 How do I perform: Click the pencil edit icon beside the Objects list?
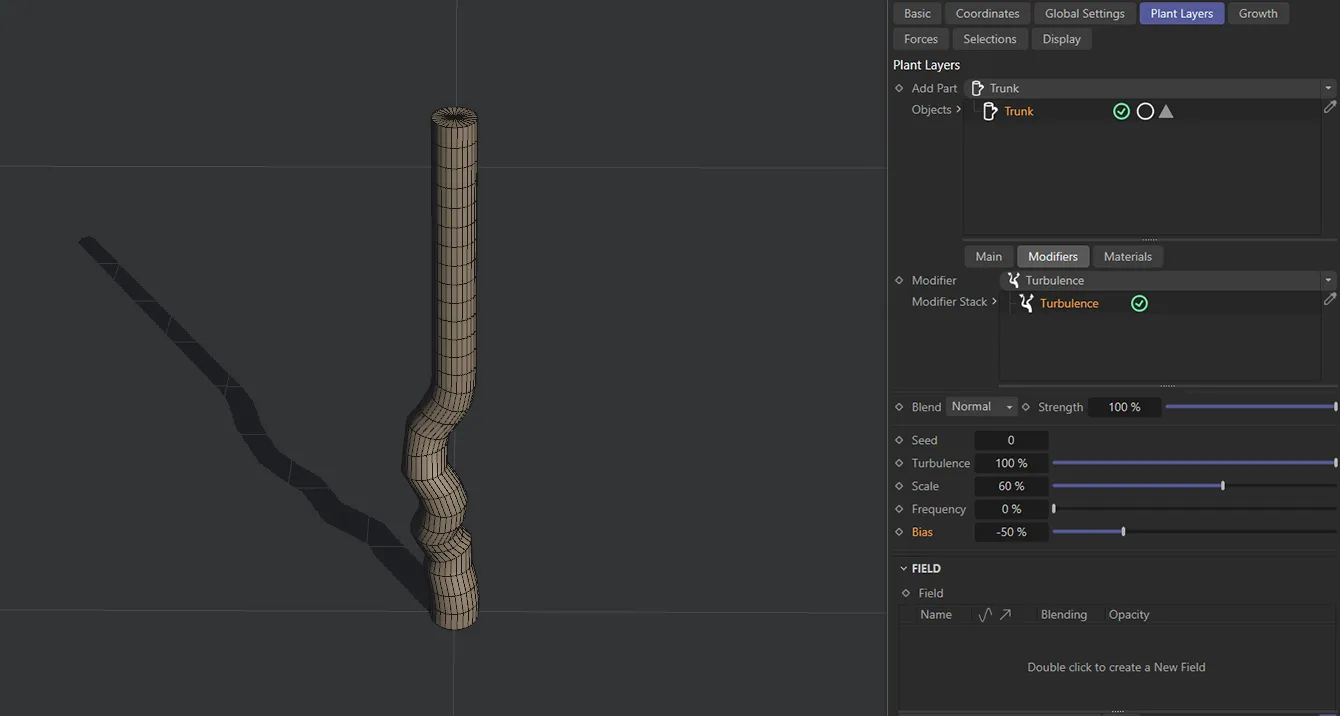(1330, 107)
